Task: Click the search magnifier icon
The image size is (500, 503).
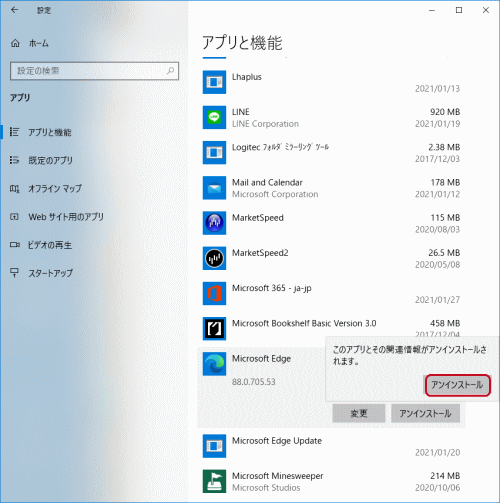Action: point(171,71)
